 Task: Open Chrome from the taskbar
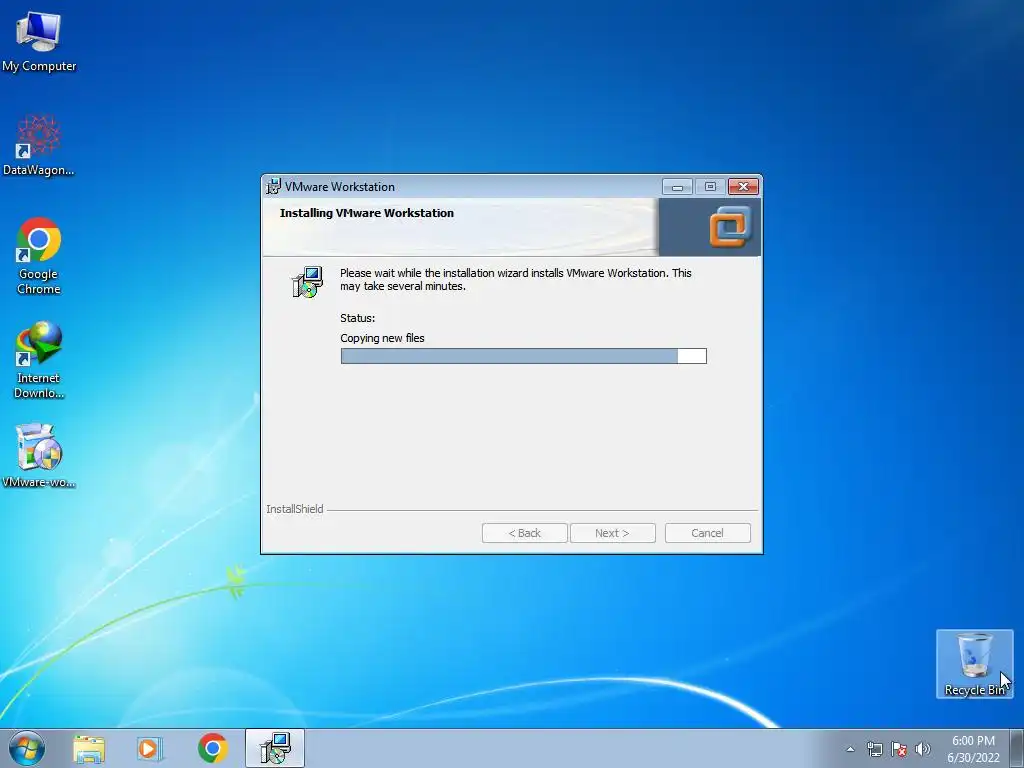pos(212,749)
